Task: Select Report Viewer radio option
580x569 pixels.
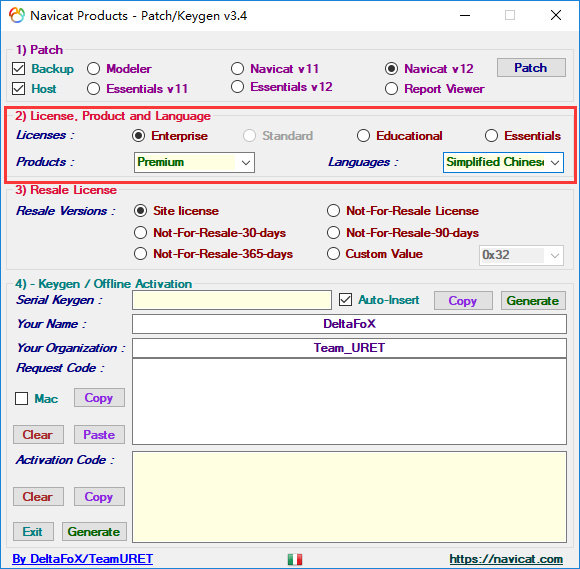Action: 391,89
